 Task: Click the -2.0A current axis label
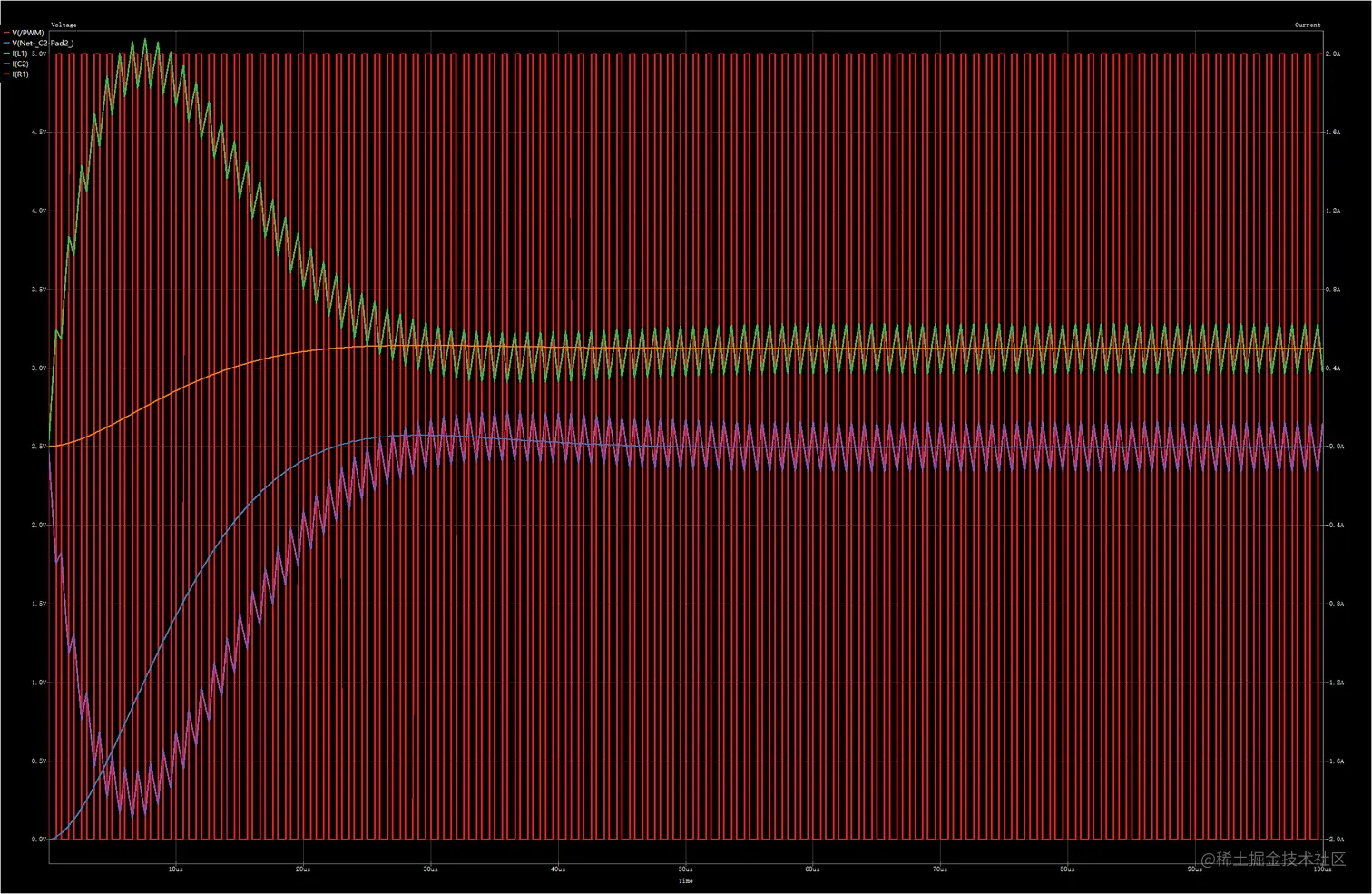click(1336, 840)
